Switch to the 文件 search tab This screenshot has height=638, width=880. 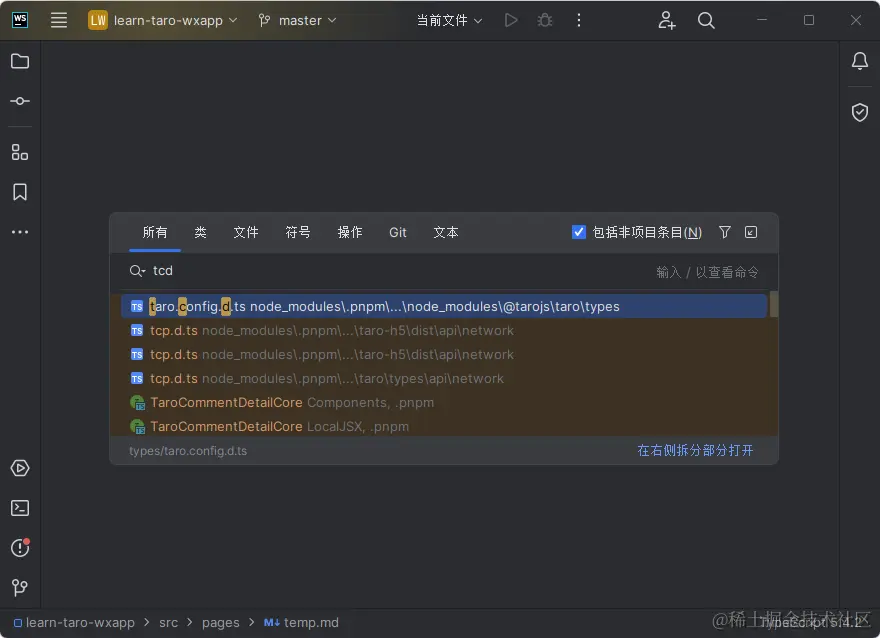click(x=246, y=232)
